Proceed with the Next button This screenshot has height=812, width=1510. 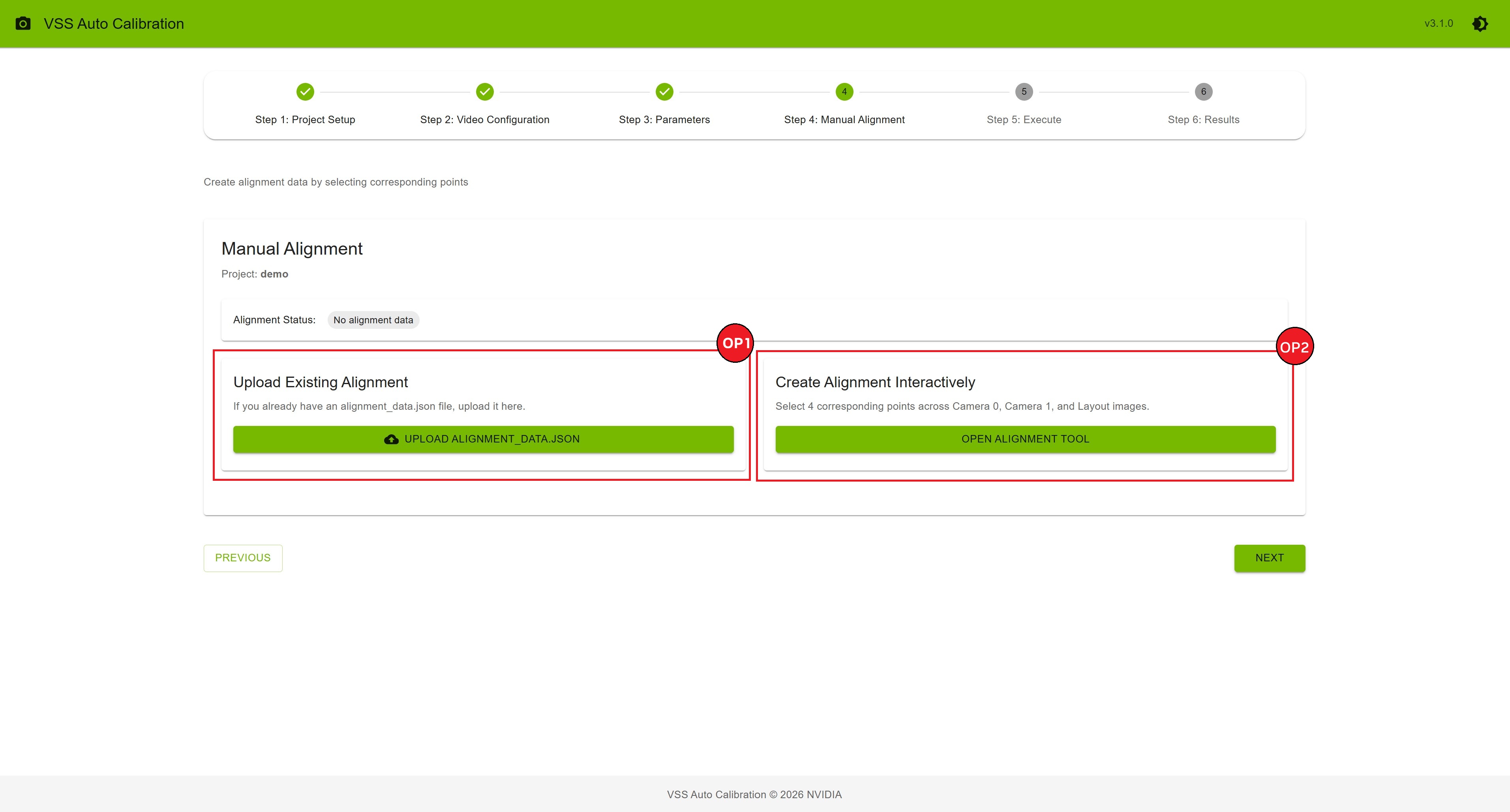coord(1270,558)
